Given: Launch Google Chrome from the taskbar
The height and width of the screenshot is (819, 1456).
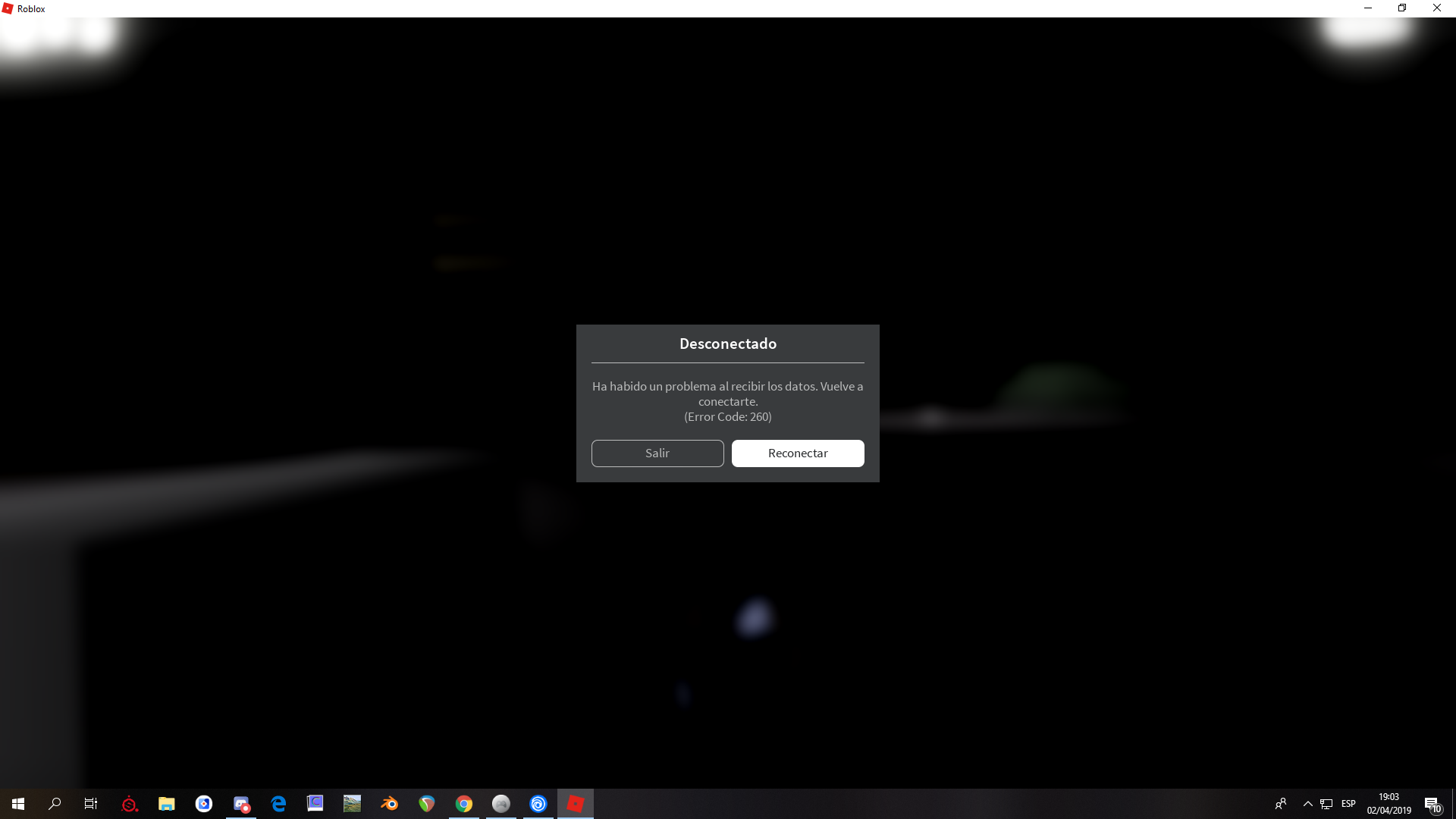Looking at the screenshot, I should point(463,803).
